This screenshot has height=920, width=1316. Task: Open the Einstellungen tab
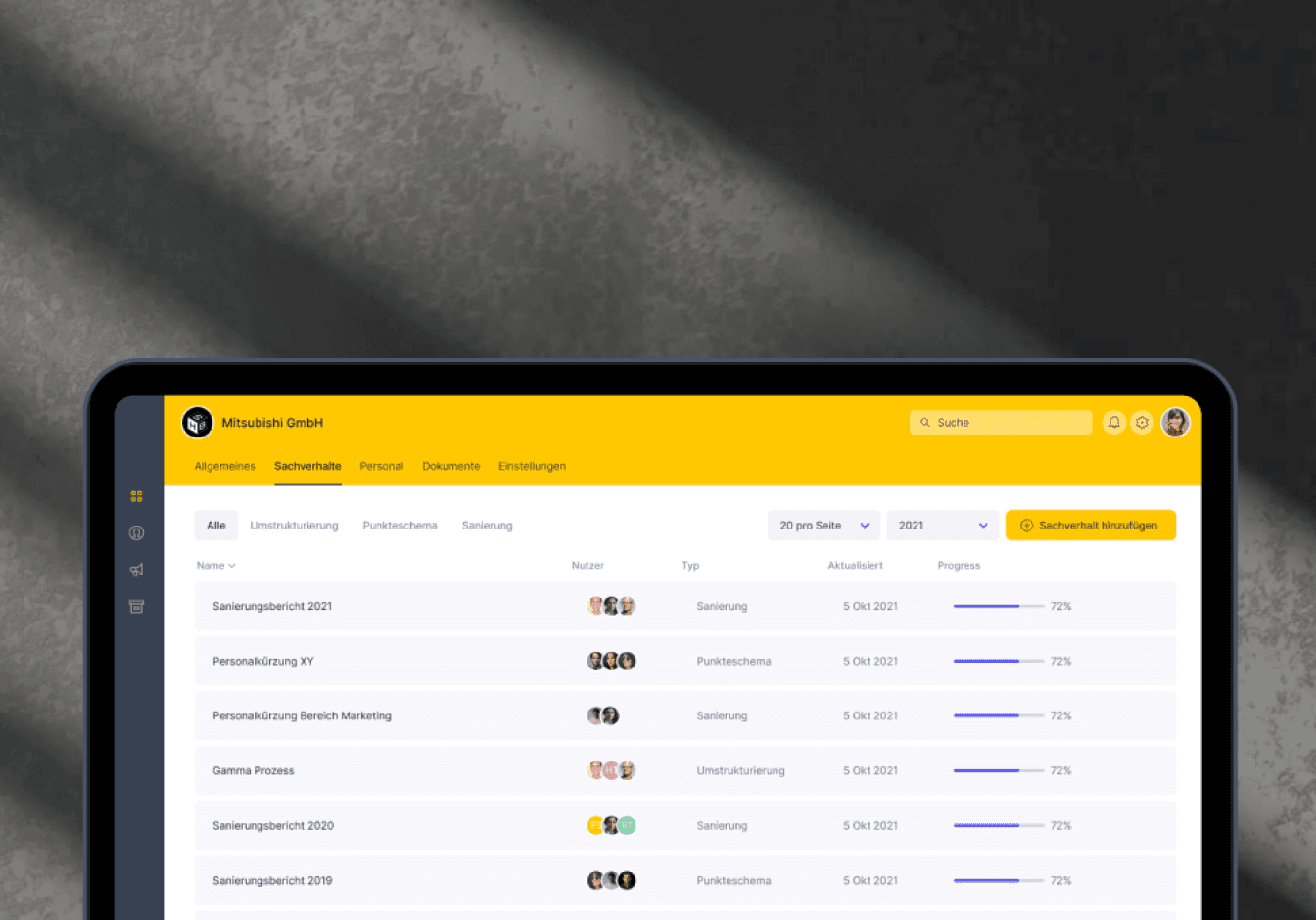[x=533, y=466]
